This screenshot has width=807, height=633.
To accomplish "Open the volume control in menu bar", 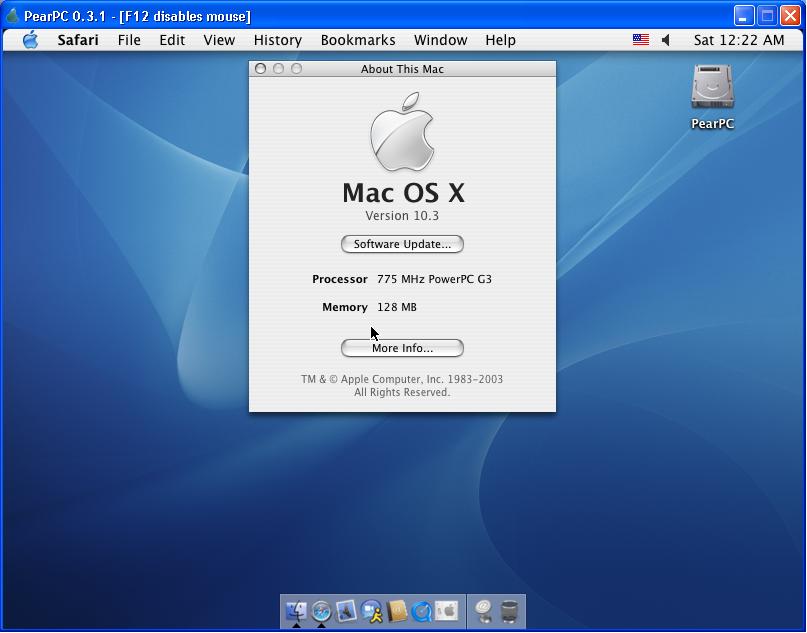I will 666,40.
